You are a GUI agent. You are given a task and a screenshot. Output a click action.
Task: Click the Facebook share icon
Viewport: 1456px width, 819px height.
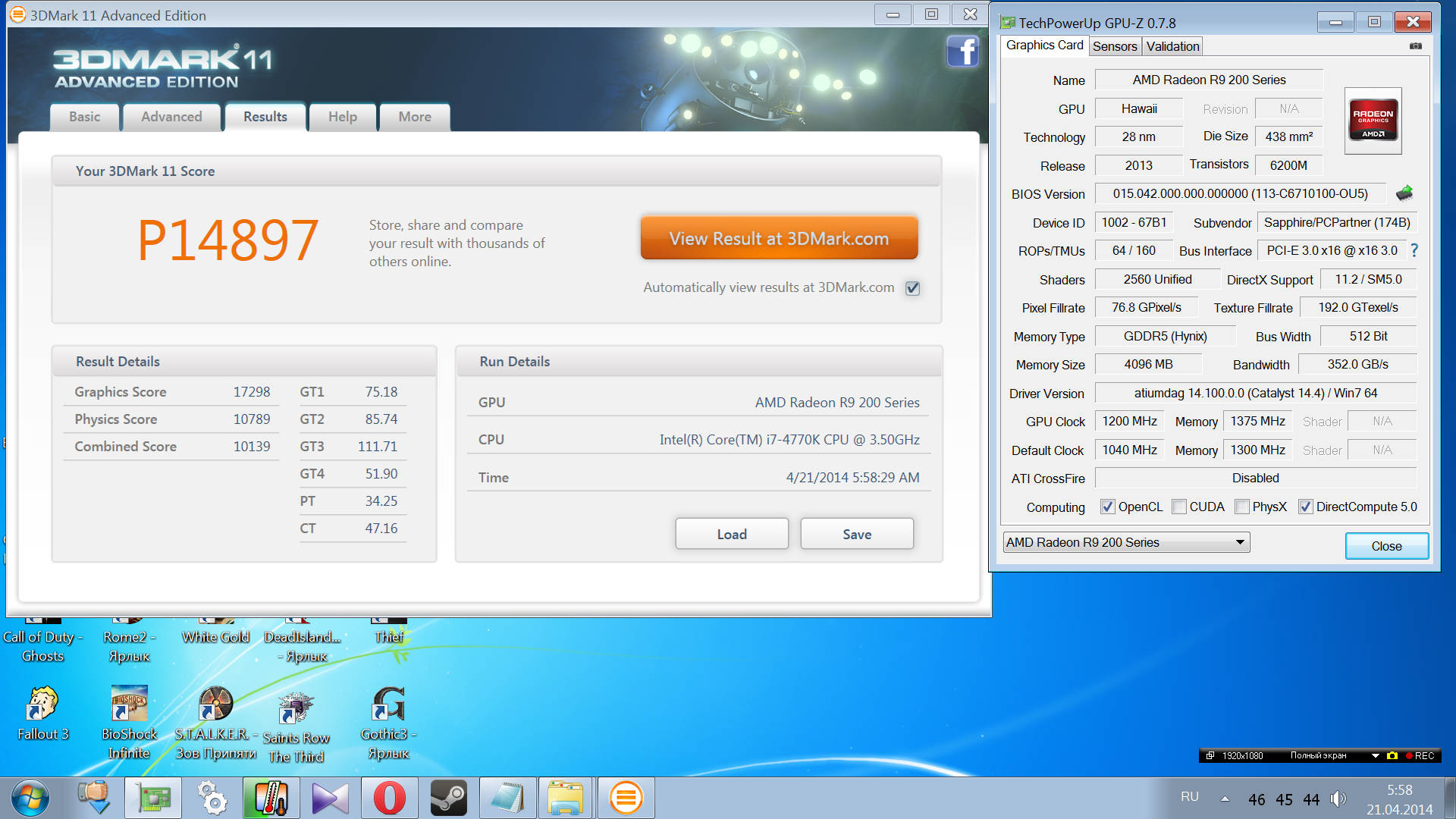[x=962, y=52]
